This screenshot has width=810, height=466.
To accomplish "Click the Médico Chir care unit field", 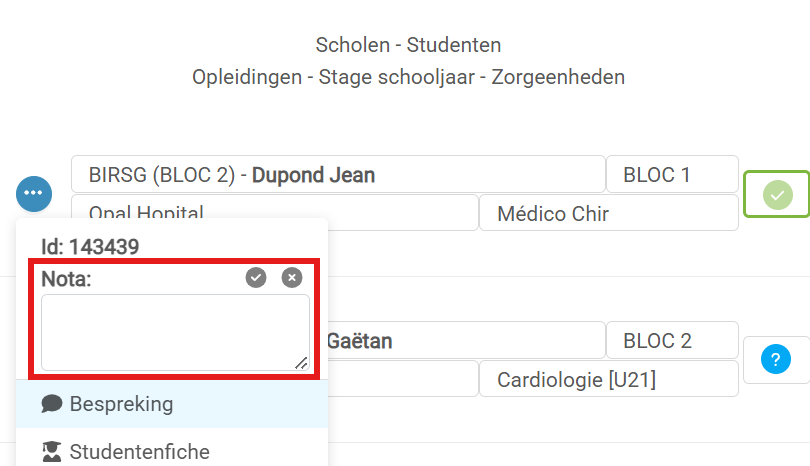I will [609, 213].
